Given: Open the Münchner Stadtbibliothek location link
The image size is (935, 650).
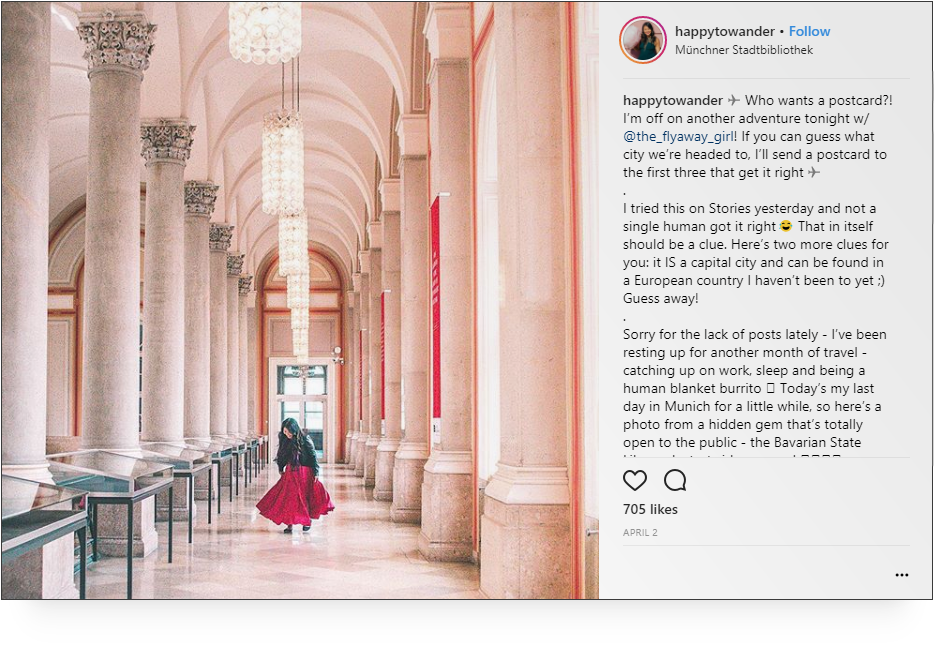Looking at the screenshot, I should click(744, 50).
